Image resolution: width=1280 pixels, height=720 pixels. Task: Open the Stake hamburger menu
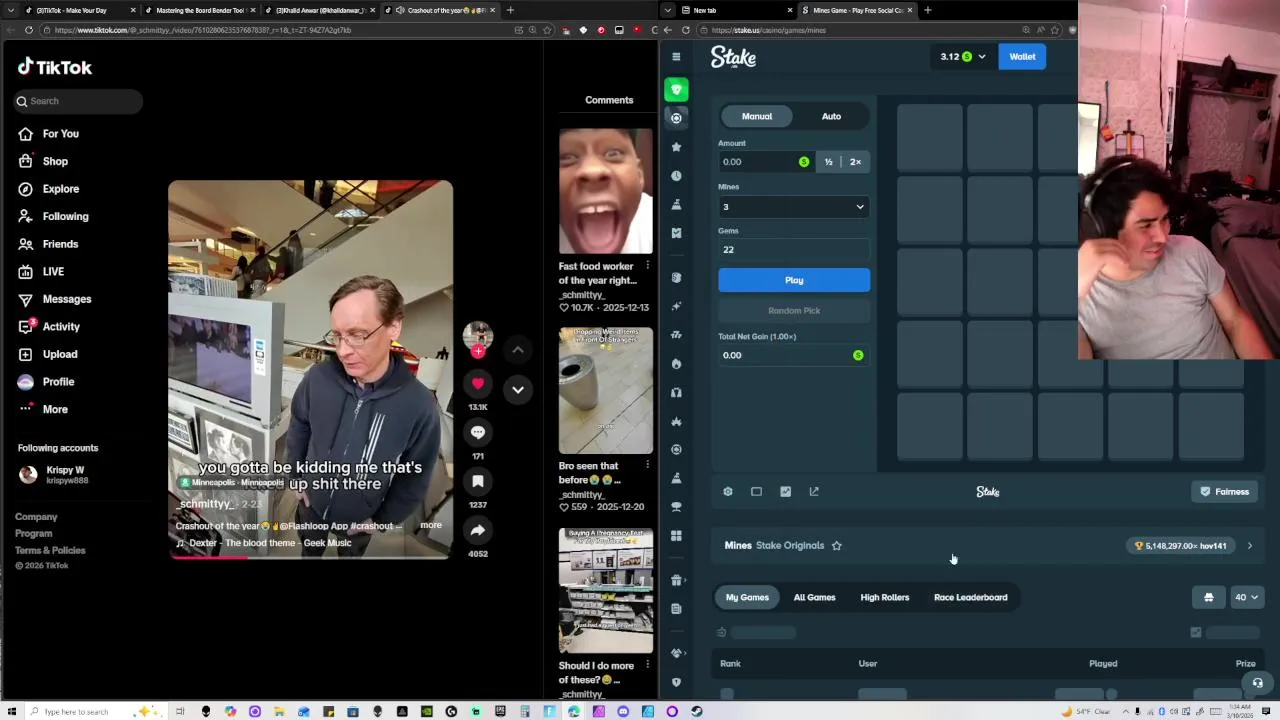(676, 57)
